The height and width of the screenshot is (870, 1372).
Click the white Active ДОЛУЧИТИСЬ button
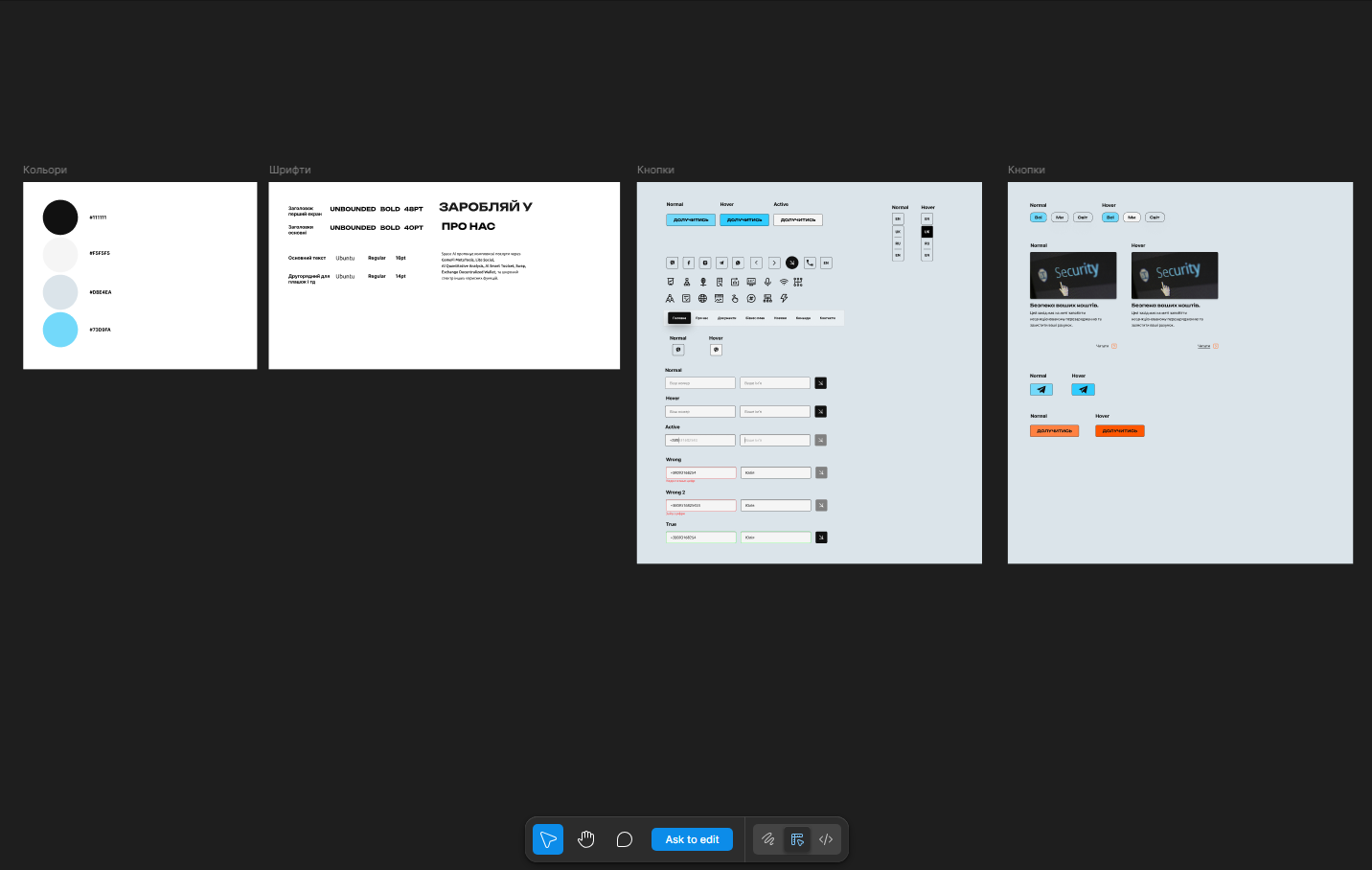[798, 219]
